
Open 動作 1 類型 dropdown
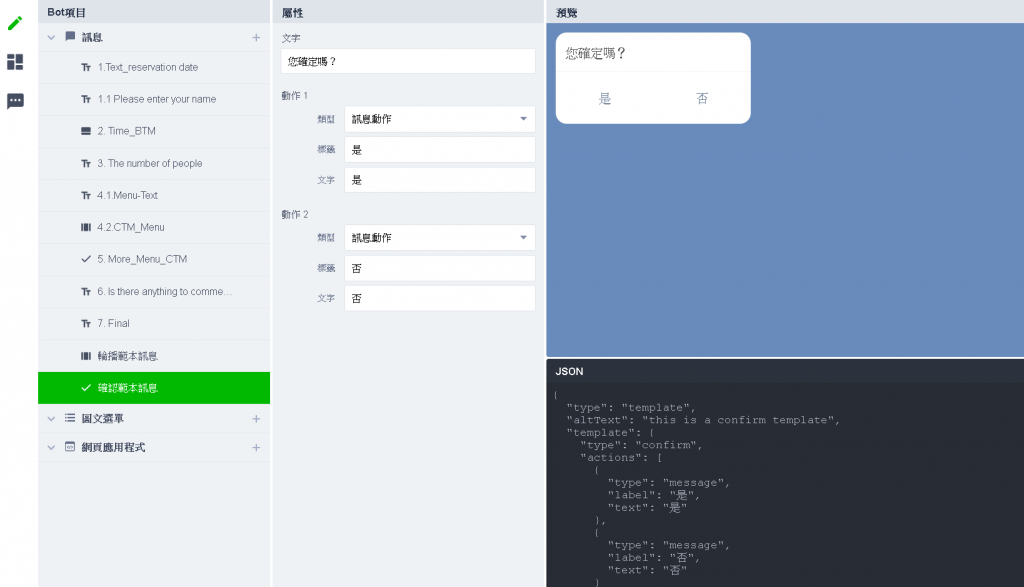pyautogui.click(x=440, y=119)
